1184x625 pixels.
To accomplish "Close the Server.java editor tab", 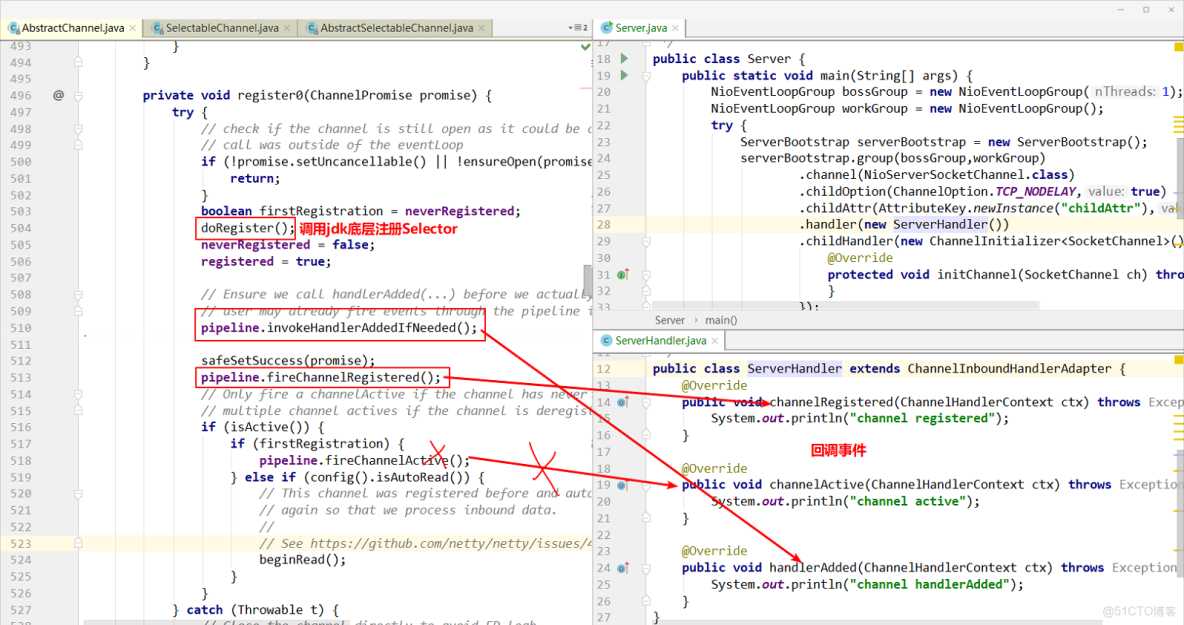I will [676, 28].
